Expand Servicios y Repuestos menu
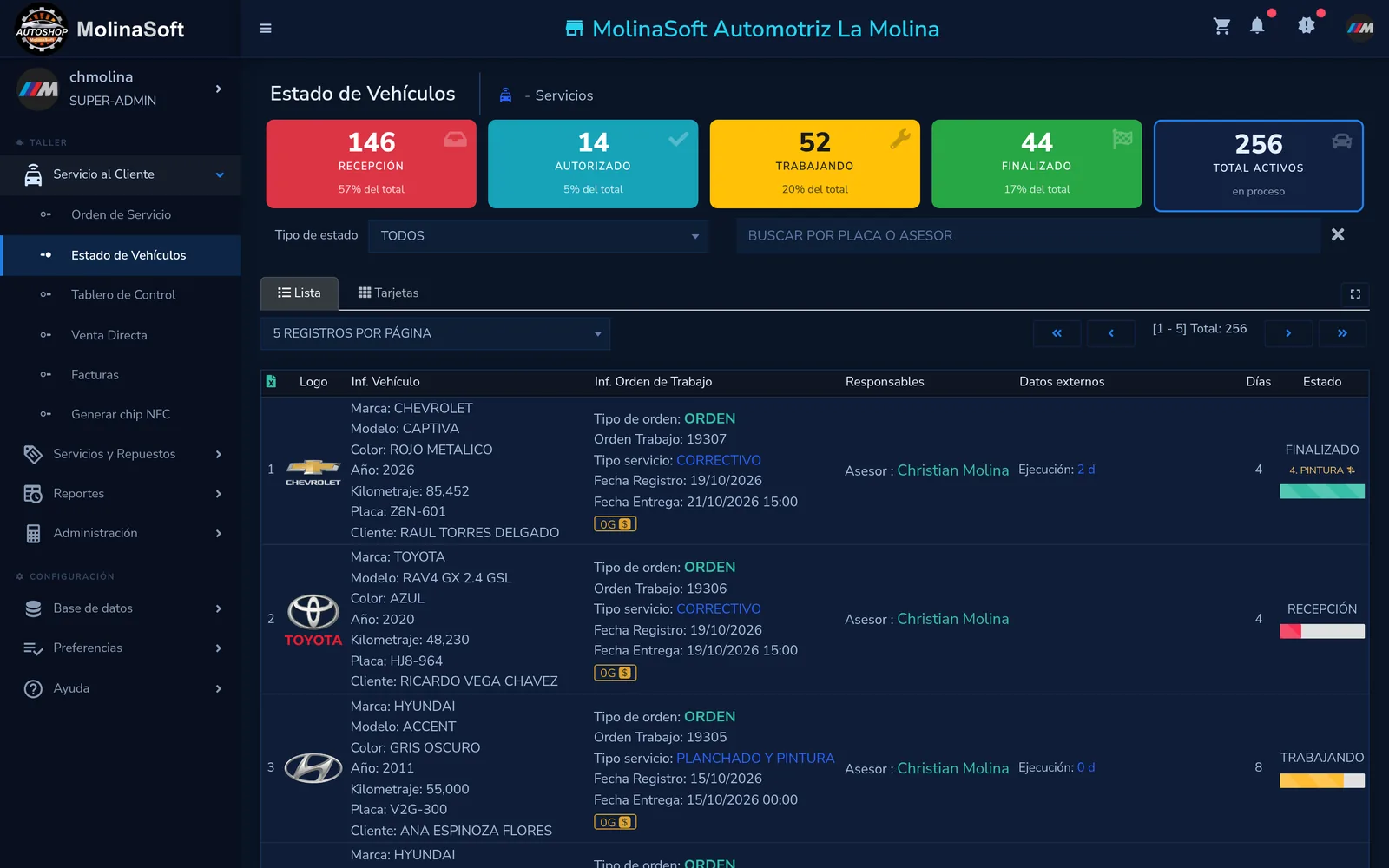Viewport: 1389px width, 868px height. pos(121,454)
